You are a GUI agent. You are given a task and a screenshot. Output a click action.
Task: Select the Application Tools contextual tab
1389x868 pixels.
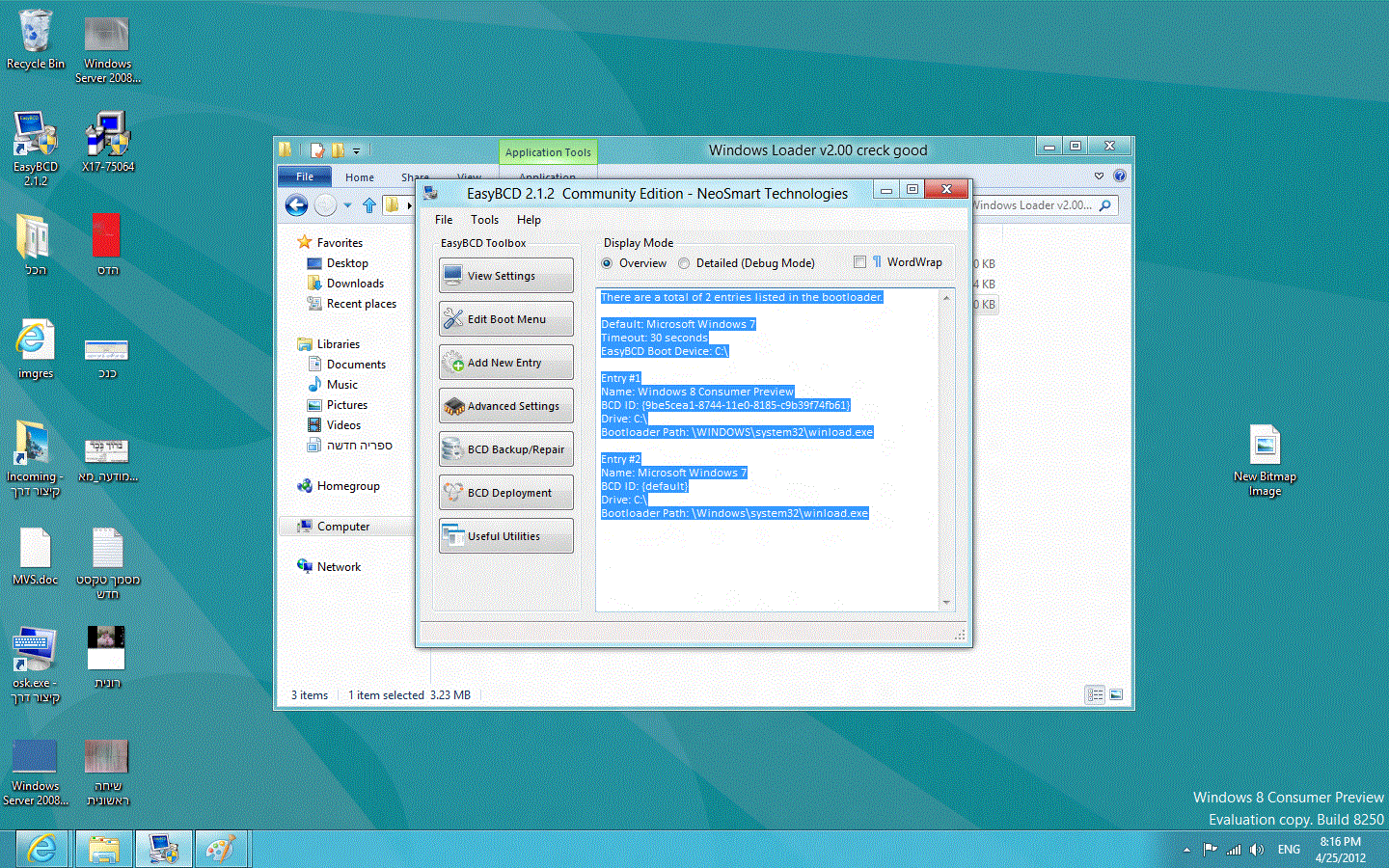(548, 152)
